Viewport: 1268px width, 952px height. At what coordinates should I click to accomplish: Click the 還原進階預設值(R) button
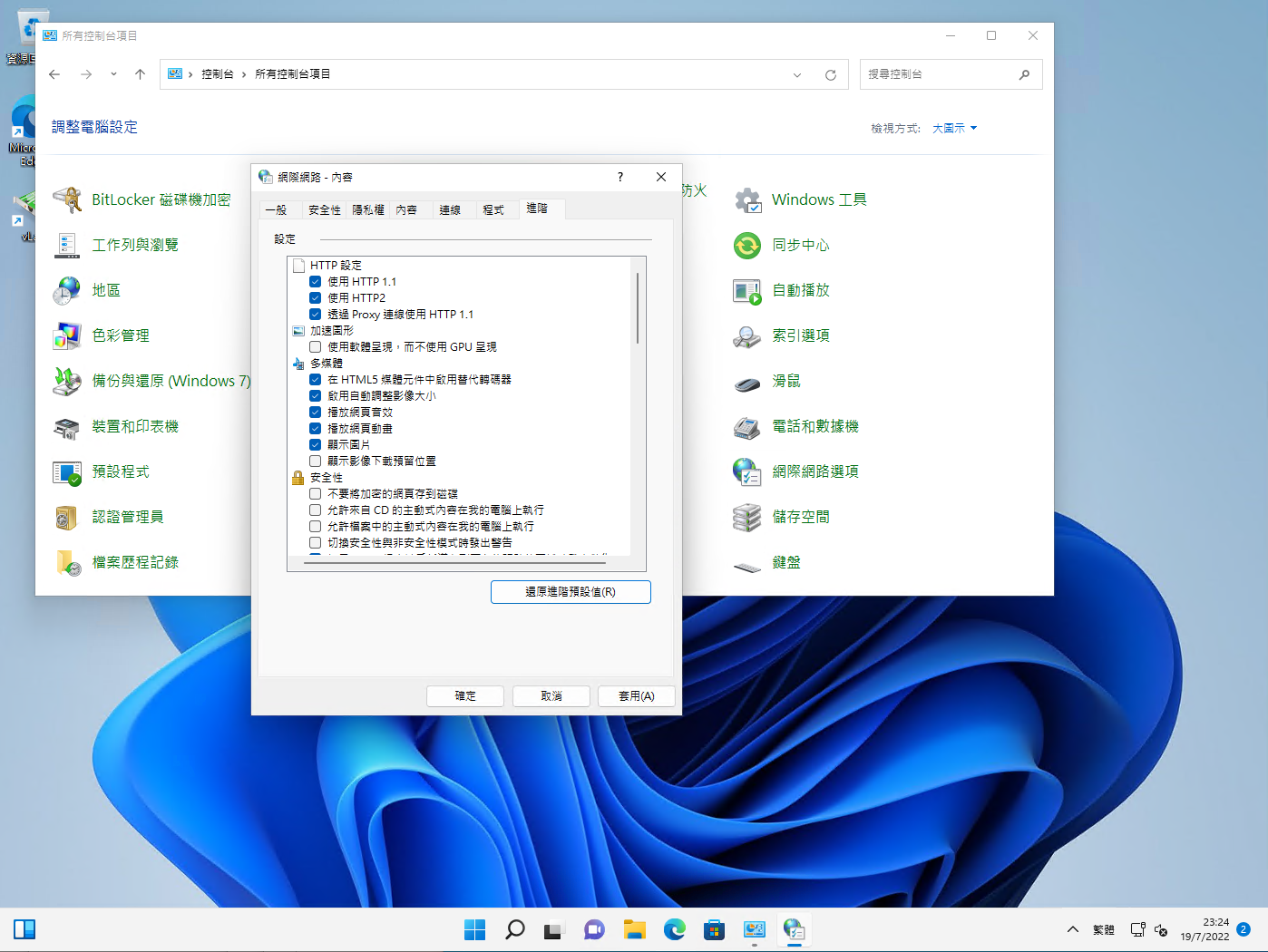coord(571,592)
